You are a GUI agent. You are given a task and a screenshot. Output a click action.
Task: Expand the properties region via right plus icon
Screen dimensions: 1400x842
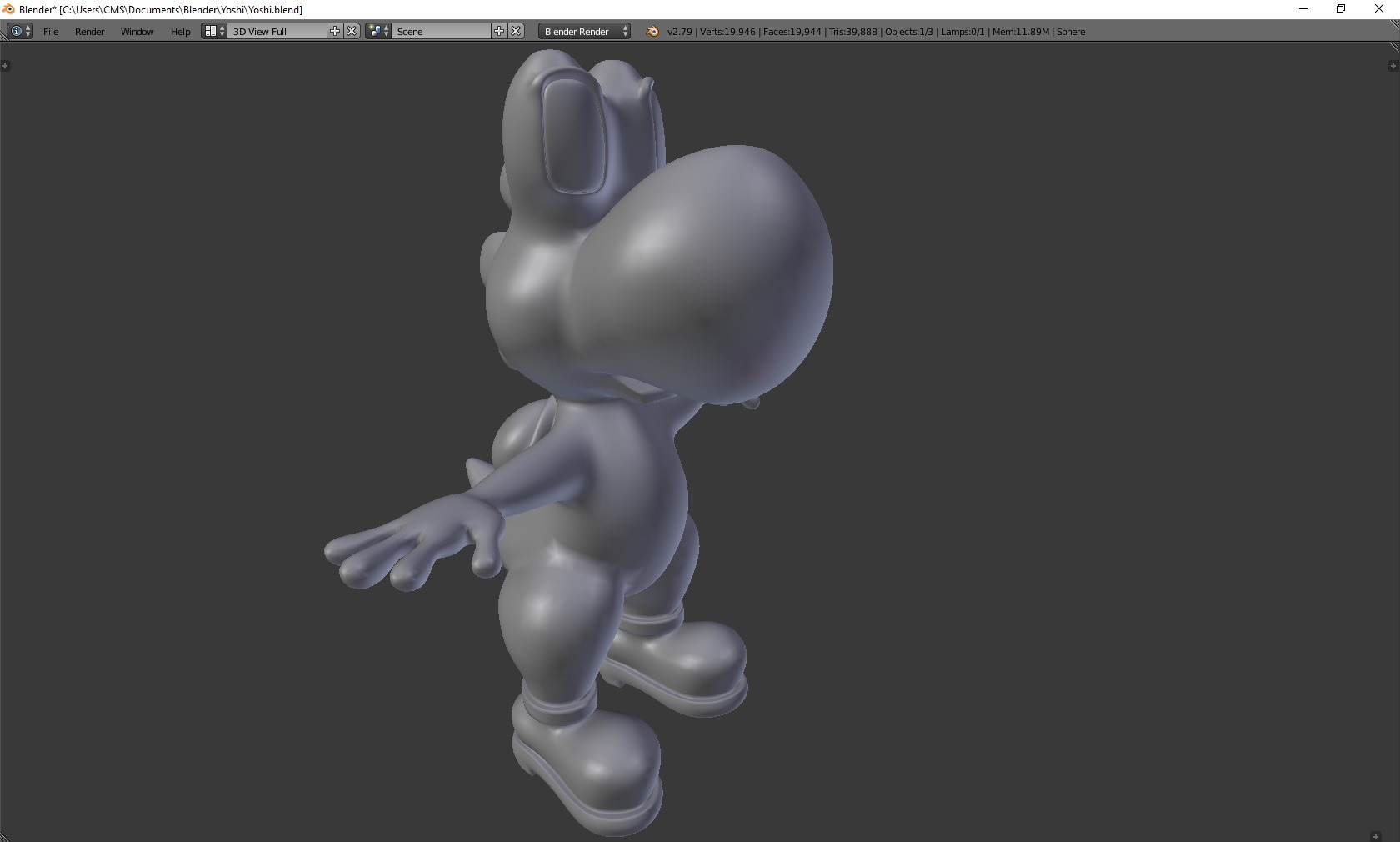click(x=1392, y=66)
